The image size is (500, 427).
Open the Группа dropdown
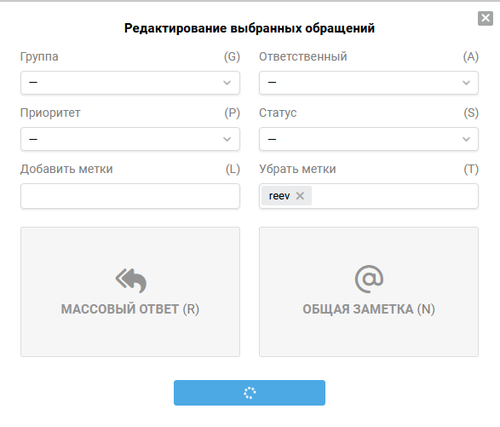pyautogui.click(x=130, y=83)
